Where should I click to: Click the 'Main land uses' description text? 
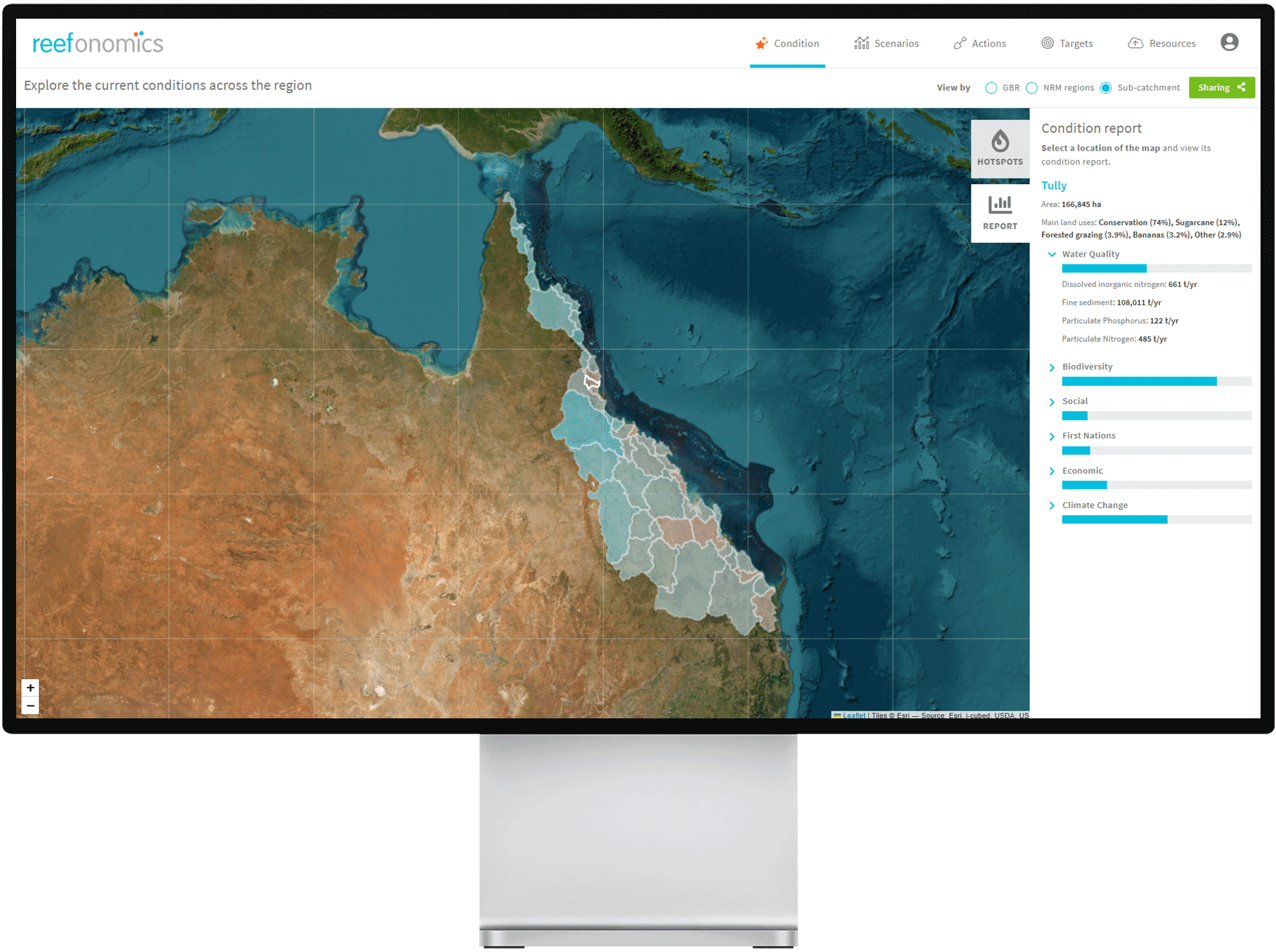click(x=1141, y=229)
